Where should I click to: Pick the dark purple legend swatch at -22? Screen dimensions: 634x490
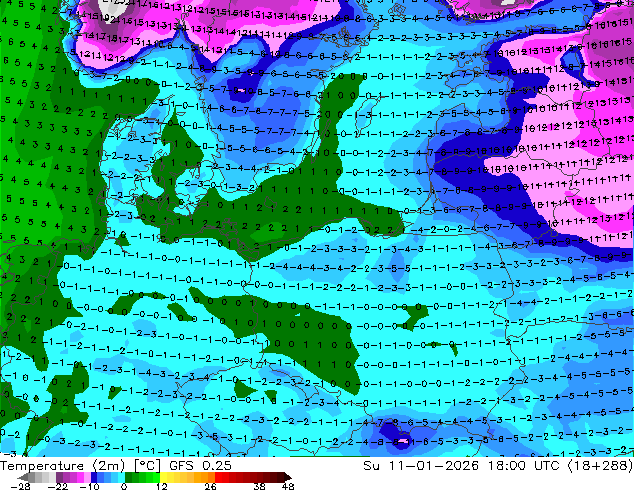tap(59, 477)
